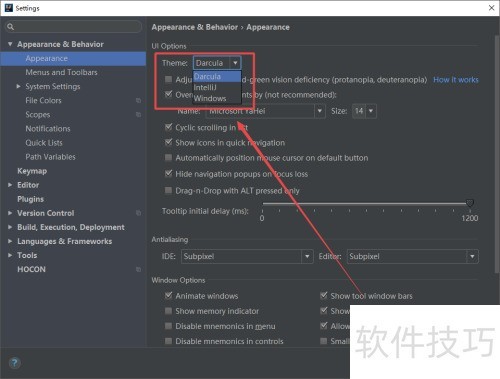Toggle Animate windows checkbox
The width and height of the screenshot is (500, 379).
[x=169, y=296]
